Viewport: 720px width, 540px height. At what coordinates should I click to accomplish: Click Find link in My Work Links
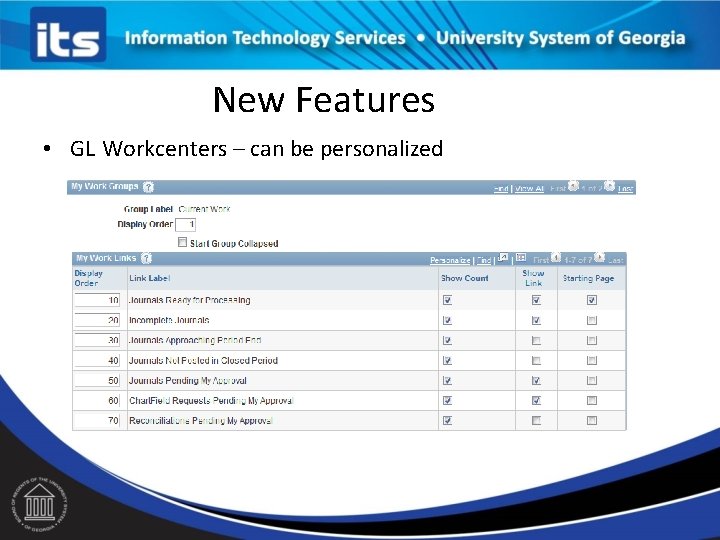click(484, 260)
